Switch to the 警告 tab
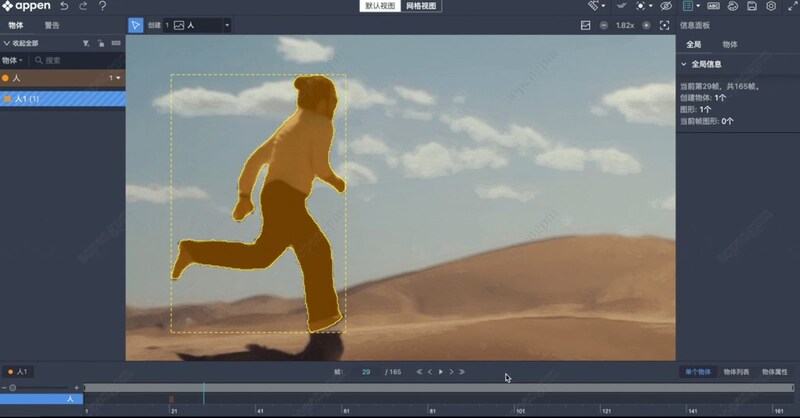This screenshot has width=800, height=418. (52, 25)
